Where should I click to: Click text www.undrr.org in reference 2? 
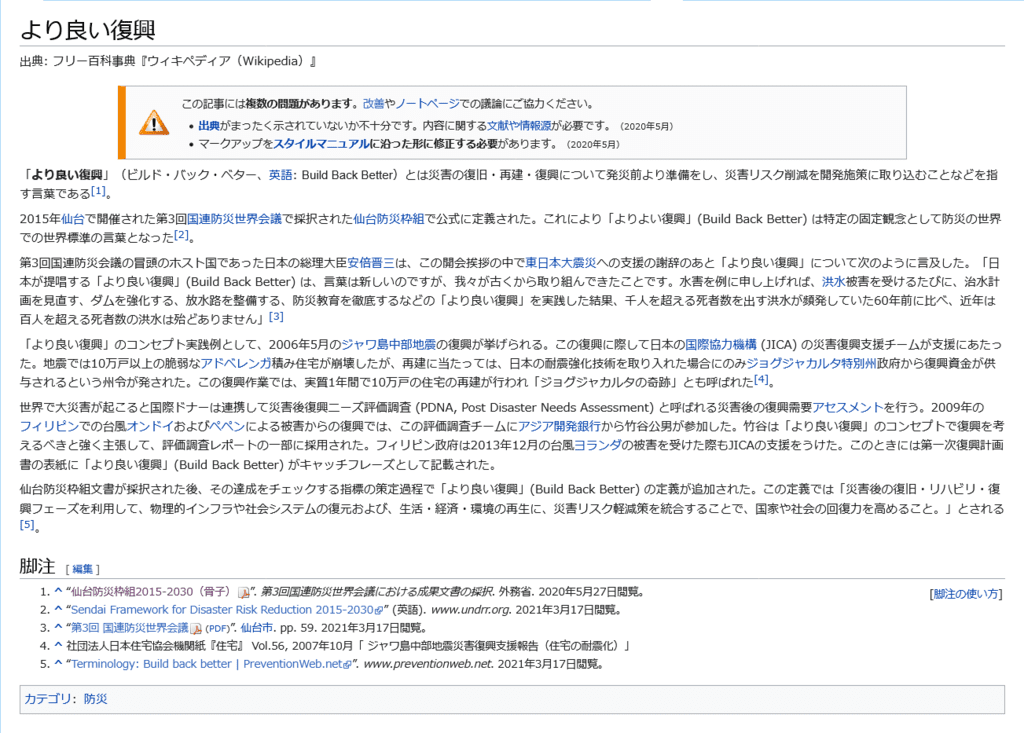471,610
